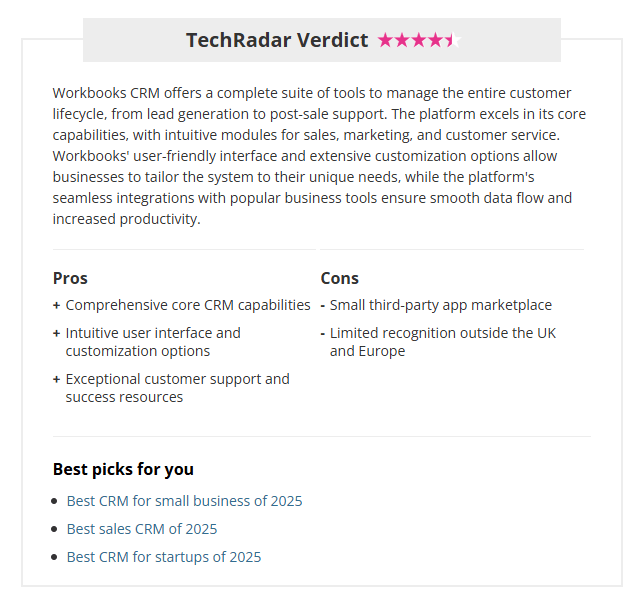The height and width of the screenshot is (599, 637).
Task: Open Best CRM for small business of 2025
Action: coord(184,501)
